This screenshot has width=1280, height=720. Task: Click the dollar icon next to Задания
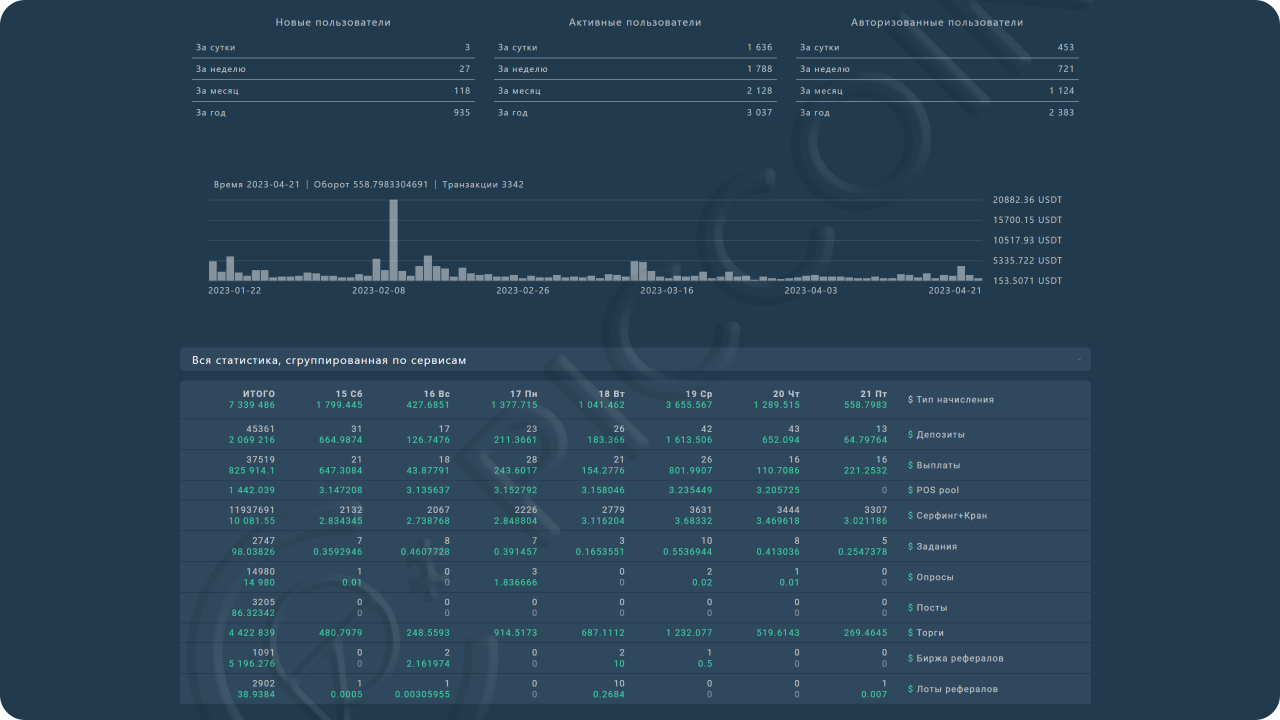click(x=910, y=547)
